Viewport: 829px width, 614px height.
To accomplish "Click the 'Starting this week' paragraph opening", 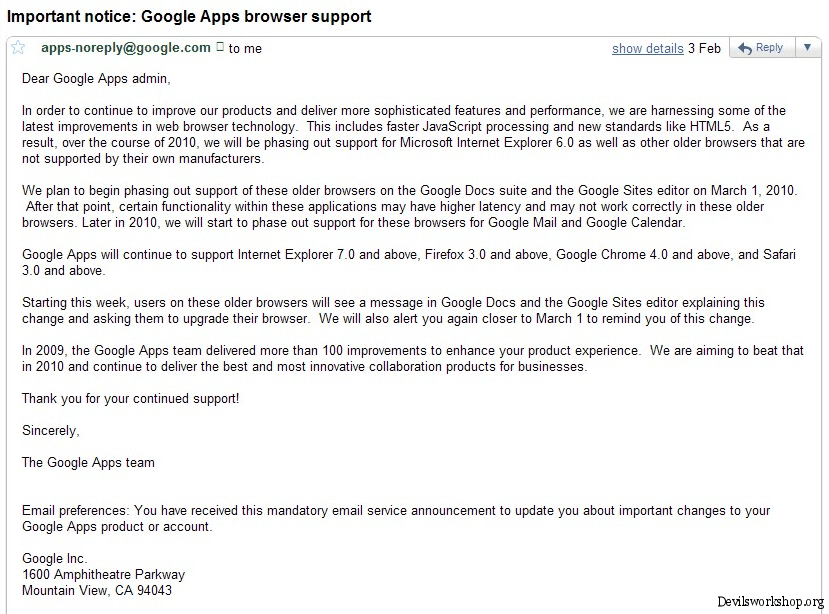I will [74, 303].
